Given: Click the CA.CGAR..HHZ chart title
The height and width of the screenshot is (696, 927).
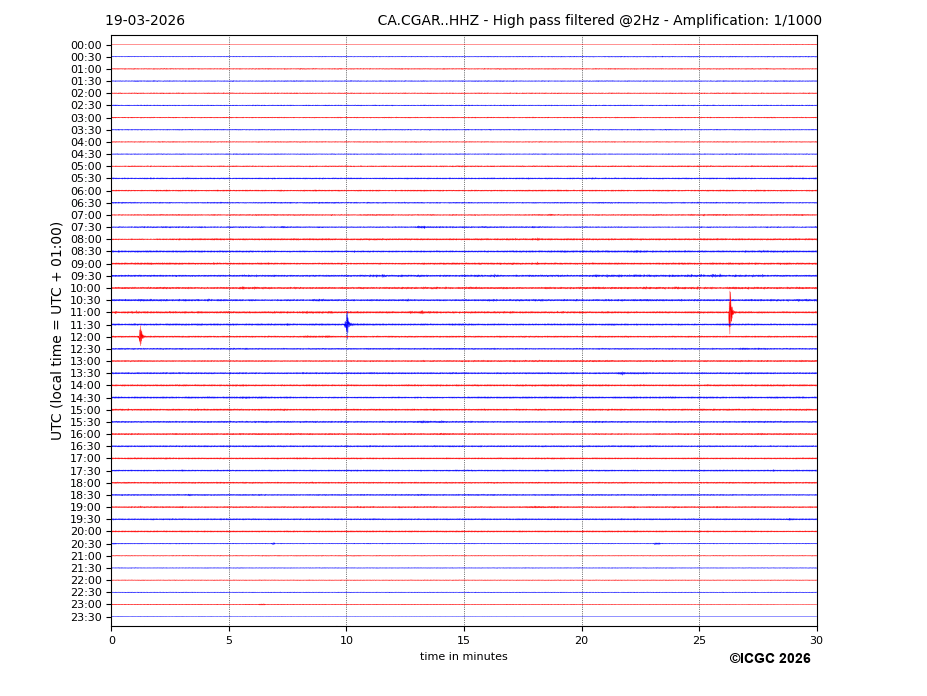Looking at the screenshot, I should coord(599,21).
